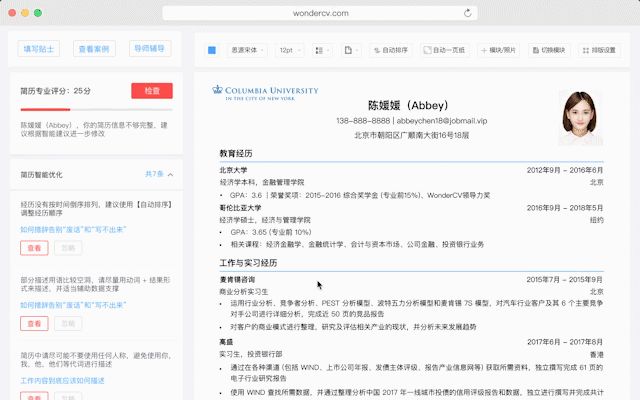Screen dimensions: 640x400
Task: Reload the wondercv.com page
Action: tap(467, 13)
